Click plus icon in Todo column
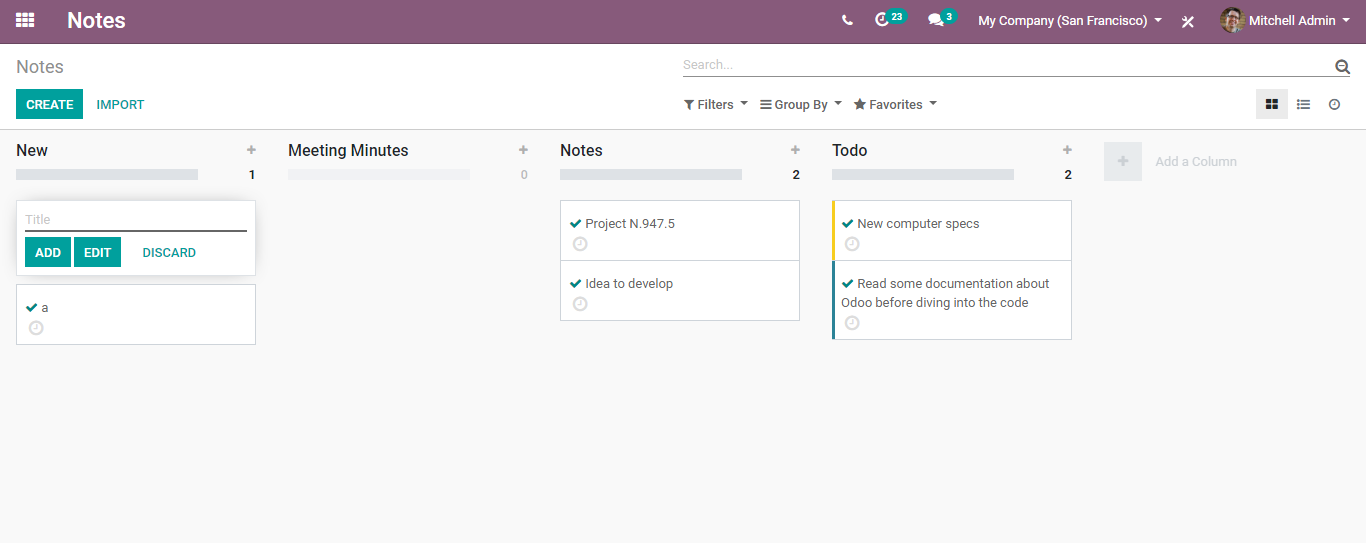1366x543 pixels. (1067, 150)
